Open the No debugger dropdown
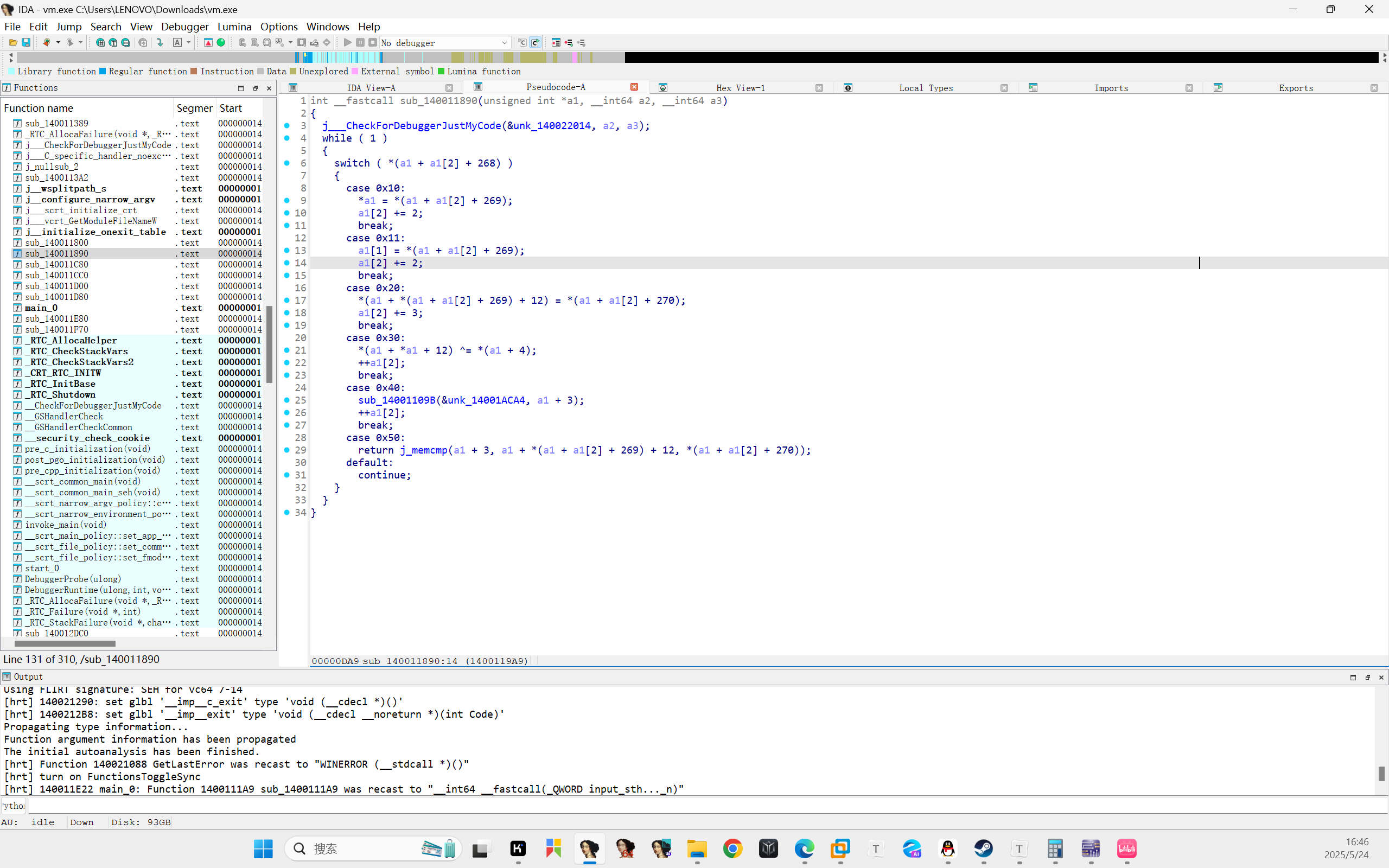The height and width of the screenshot is (868, 1389). 504,42
